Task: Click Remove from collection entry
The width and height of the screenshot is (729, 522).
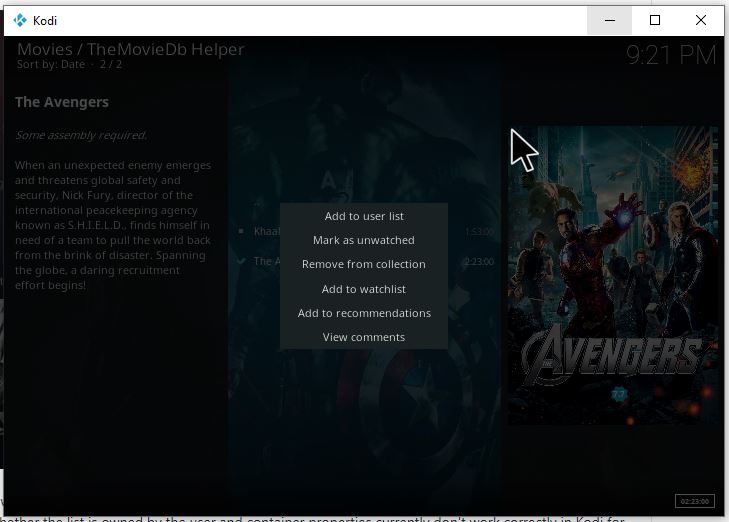Action: pos(364,264)
